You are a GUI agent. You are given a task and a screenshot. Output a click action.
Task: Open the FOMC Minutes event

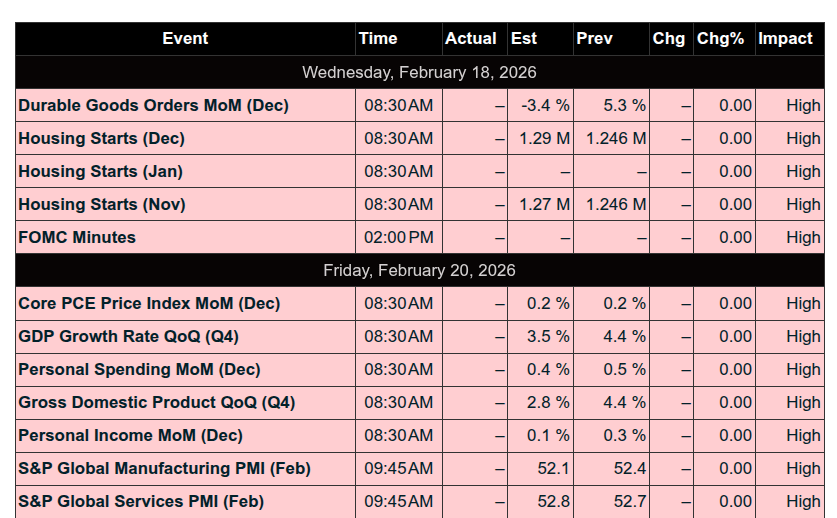click(77, 237)
